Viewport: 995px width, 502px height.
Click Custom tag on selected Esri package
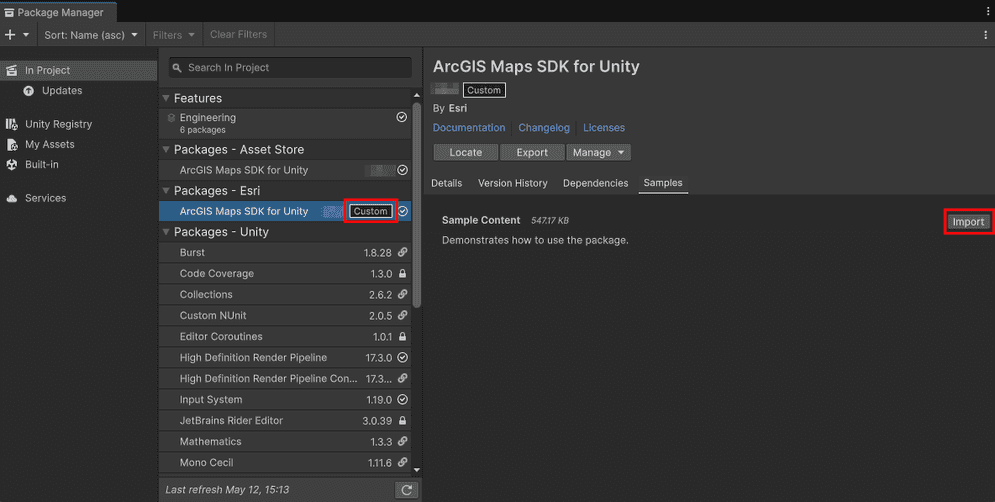371,211
